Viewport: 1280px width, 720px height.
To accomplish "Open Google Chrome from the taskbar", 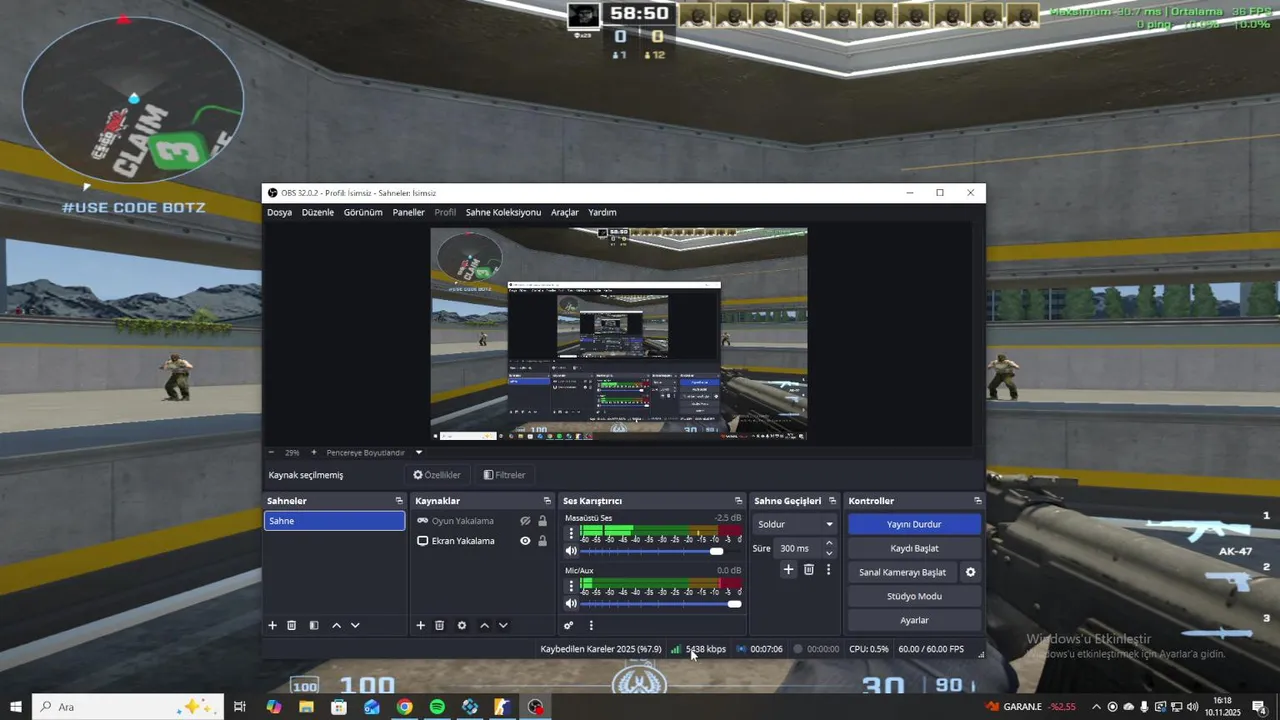I will pyautogui.click(x=404, y=707).
